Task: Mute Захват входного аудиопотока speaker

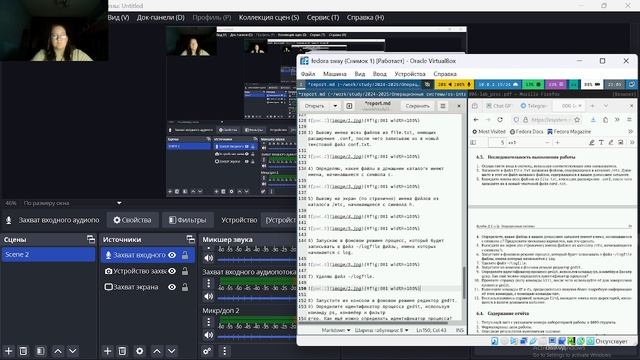Action: tap(209, 296)
